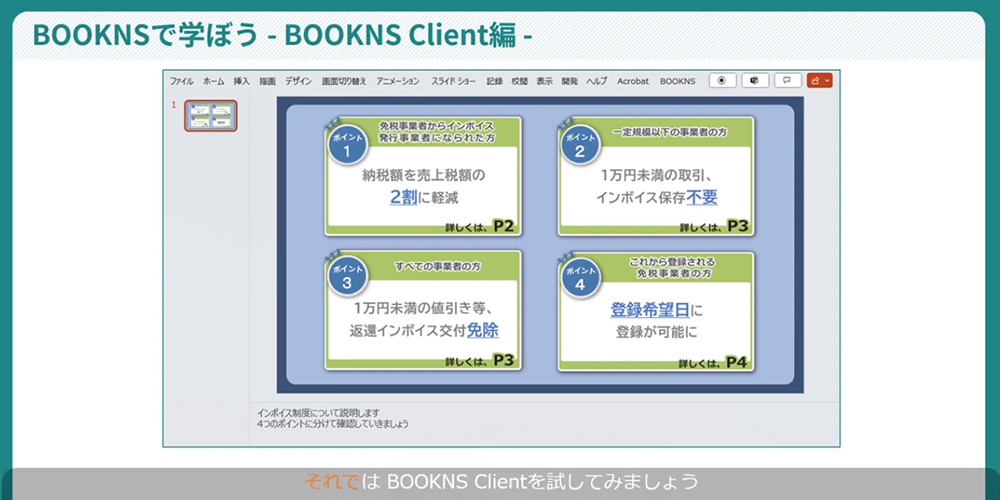Click the ポイント 3 circle badge

tap(347, 277)
